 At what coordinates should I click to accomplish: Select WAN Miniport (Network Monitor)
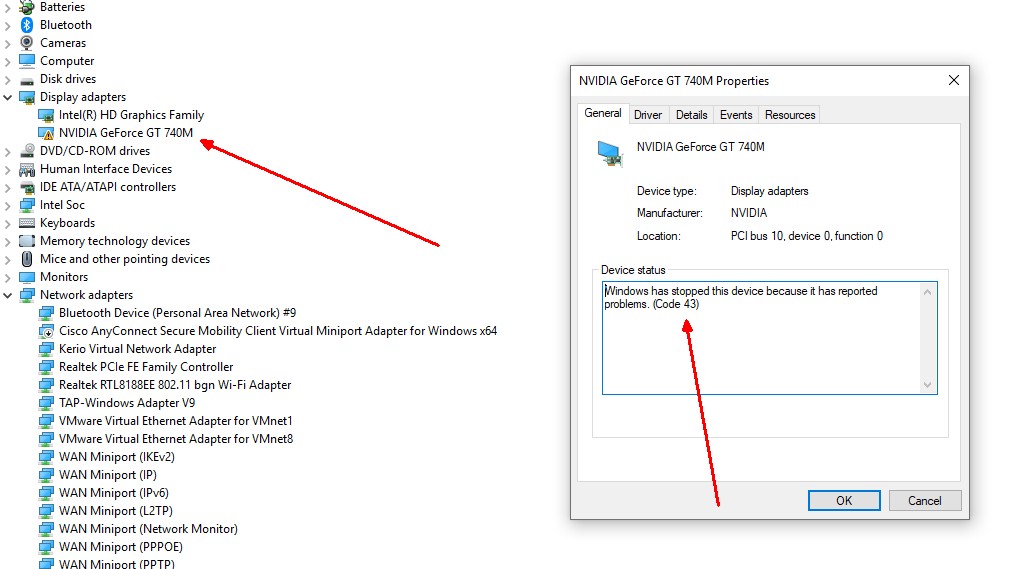tap(148, 529)
